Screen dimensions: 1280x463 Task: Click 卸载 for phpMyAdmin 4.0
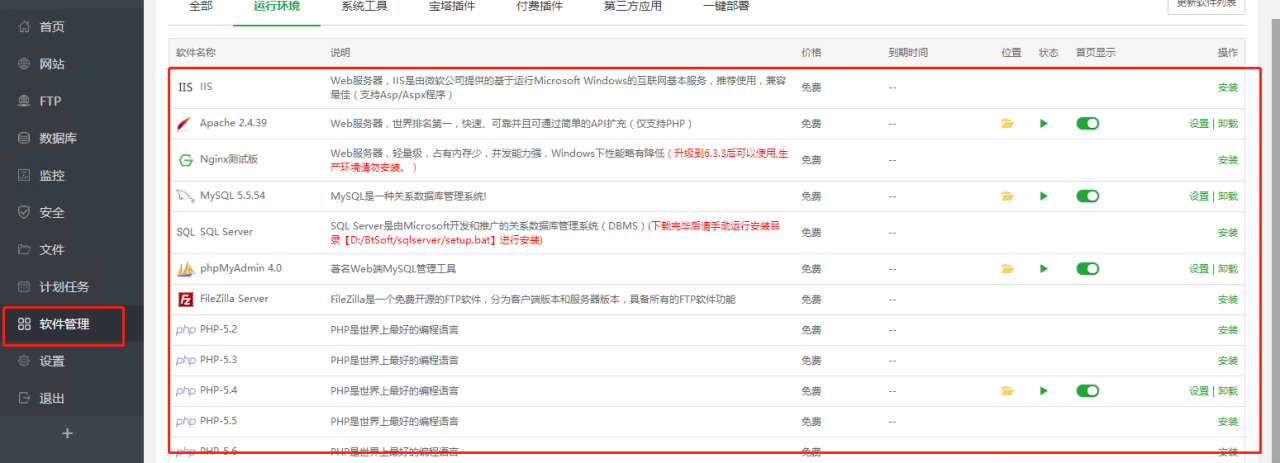[1228, 269]
